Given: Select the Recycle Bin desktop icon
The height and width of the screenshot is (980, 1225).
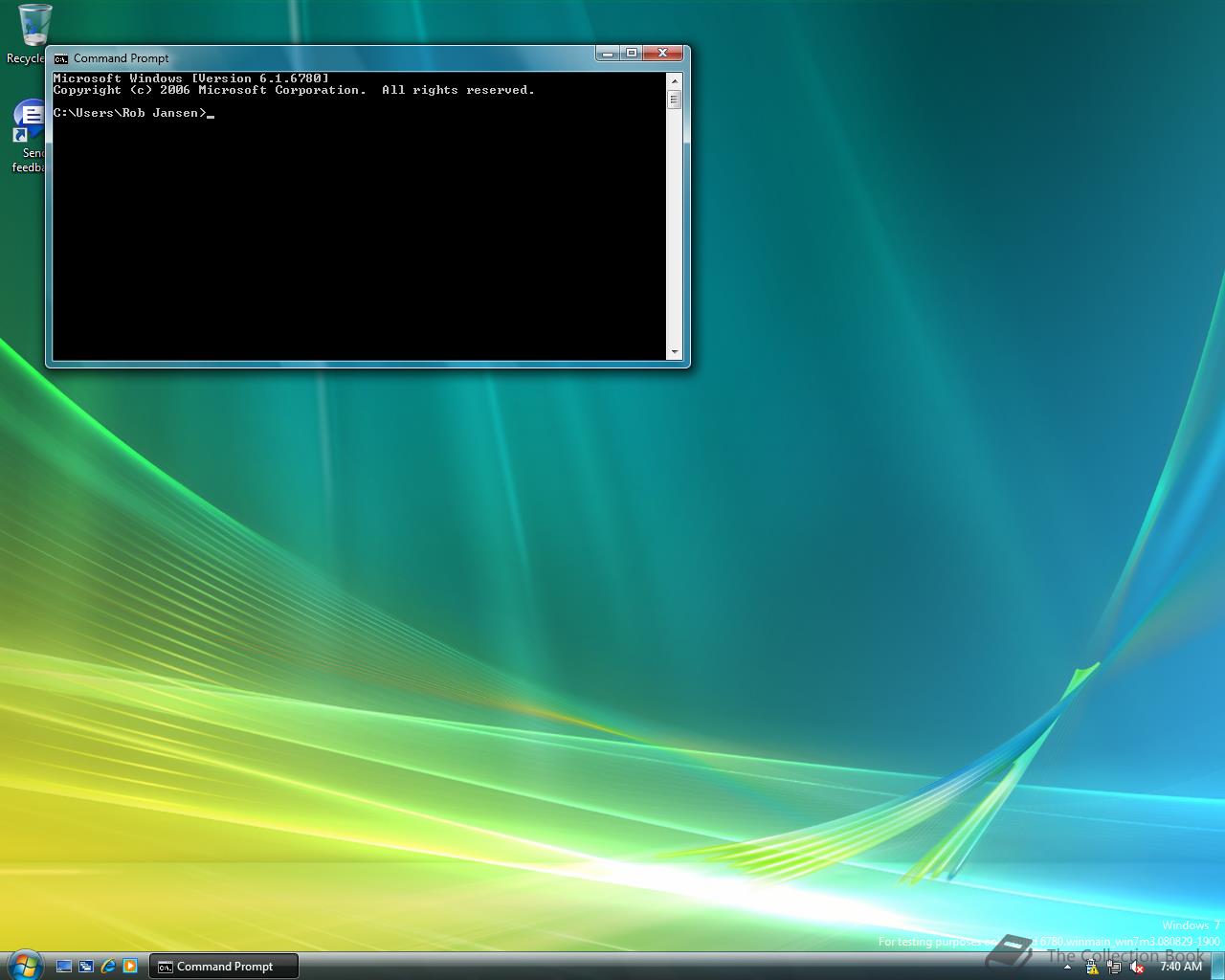Looking at the screenshot, I should (x=29, y=34).
